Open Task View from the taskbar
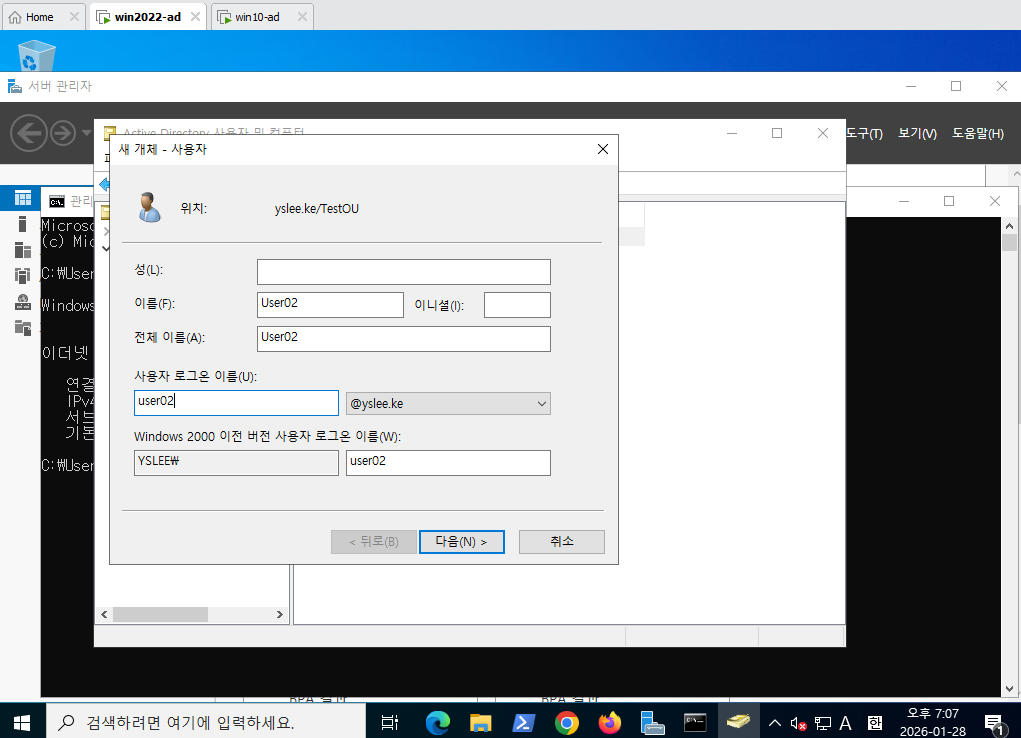 tap(389, 722)
